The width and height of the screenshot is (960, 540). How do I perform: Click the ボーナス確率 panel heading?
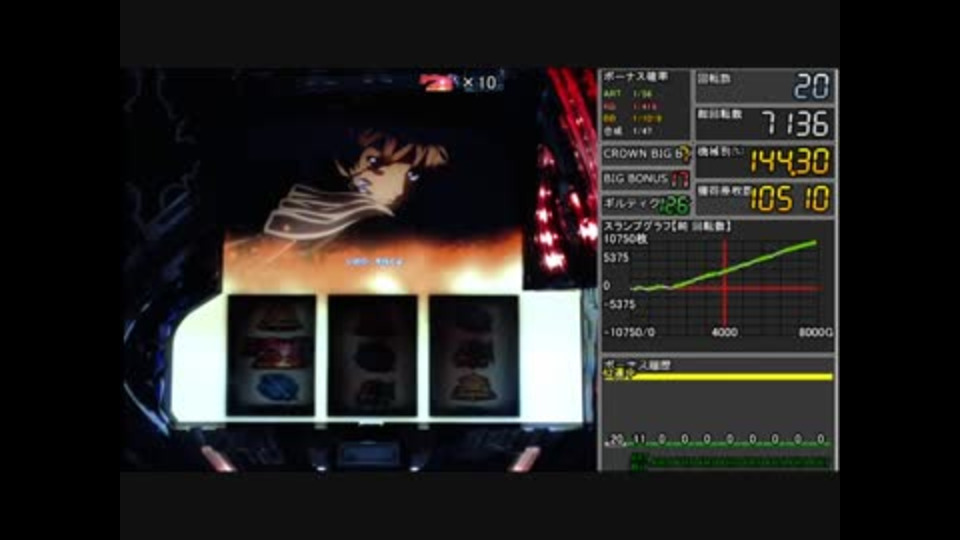point(636,77)
